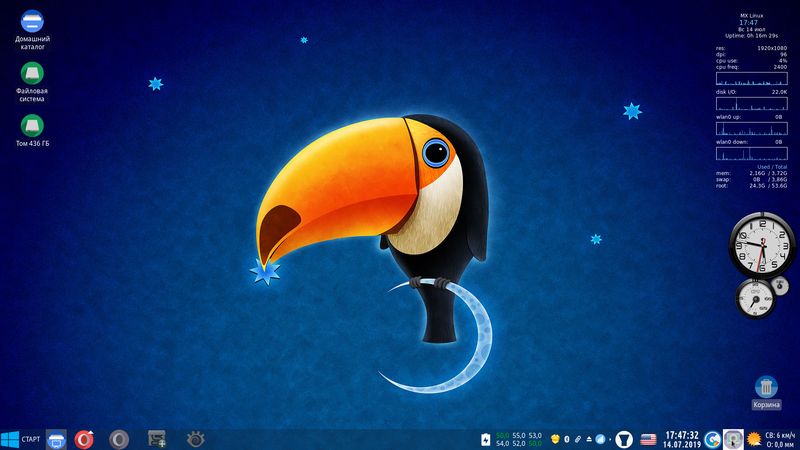Click the '54,0' sensor temperature value
The height and width of the screenshot is (450, 800).
point(503,444)
